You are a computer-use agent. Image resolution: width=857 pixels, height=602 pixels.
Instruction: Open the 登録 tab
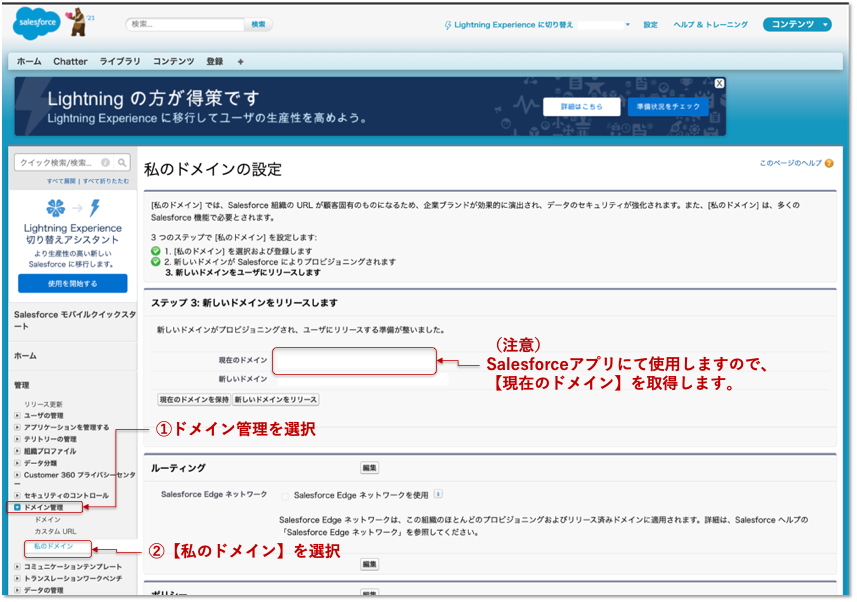(x=214, y=62)
